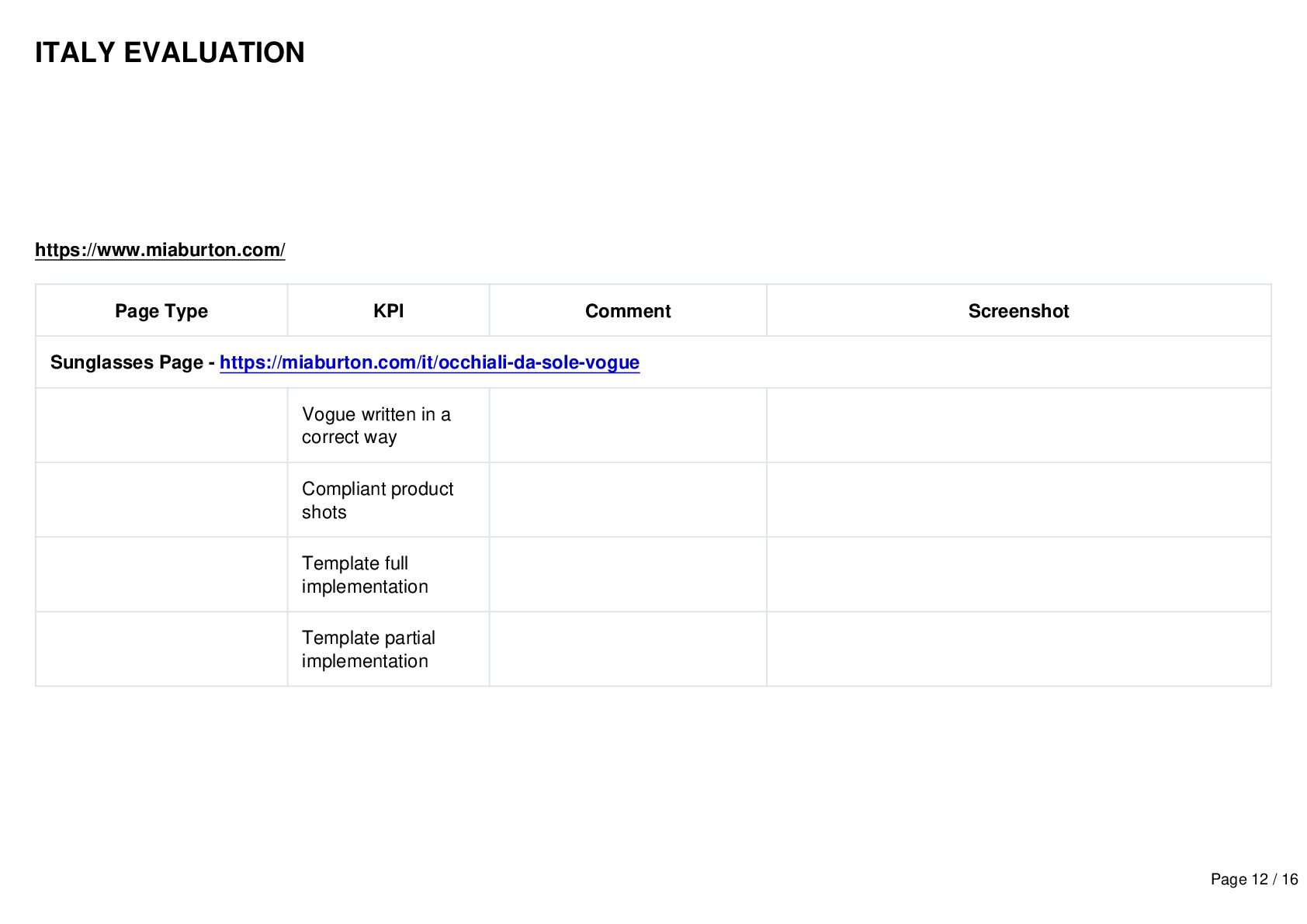
Task: Select the Comment column header
Action: pyautogui.click(x=628, y=310)
